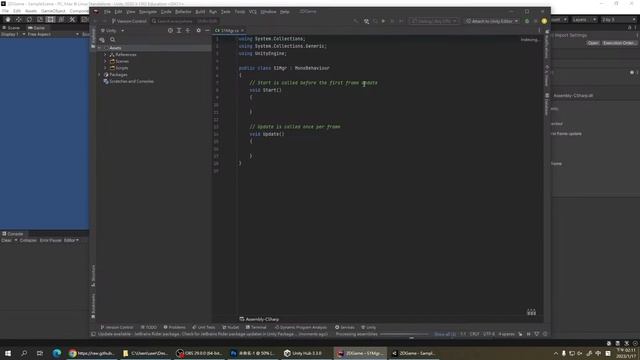
Task: Click the Explorer magnifier search icon
Action: [113, 40]
